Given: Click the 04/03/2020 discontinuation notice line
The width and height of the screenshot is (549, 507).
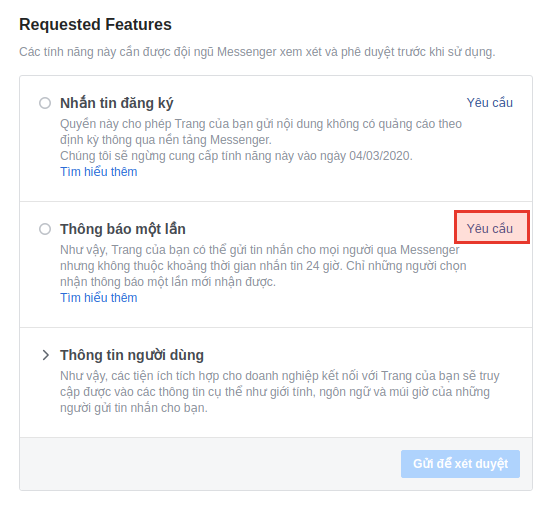Looking at the screenshot, I should click(x=236, y=156).
